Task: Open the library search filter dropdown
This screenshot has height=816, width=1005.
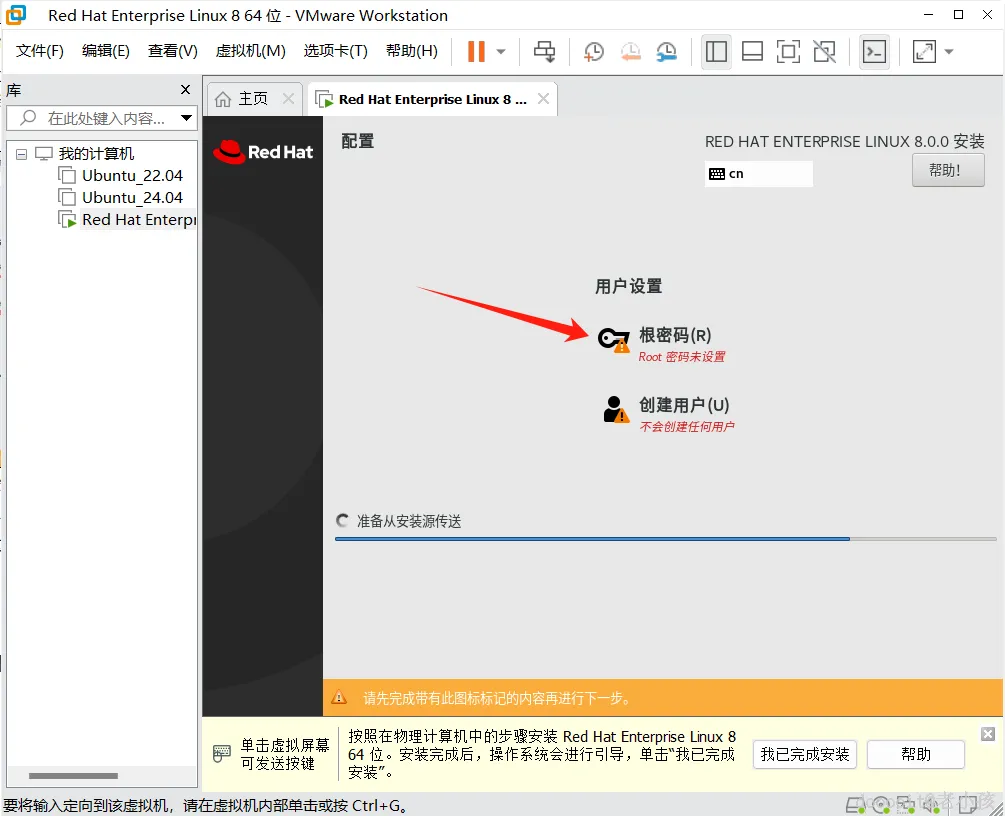Action: 186,118
